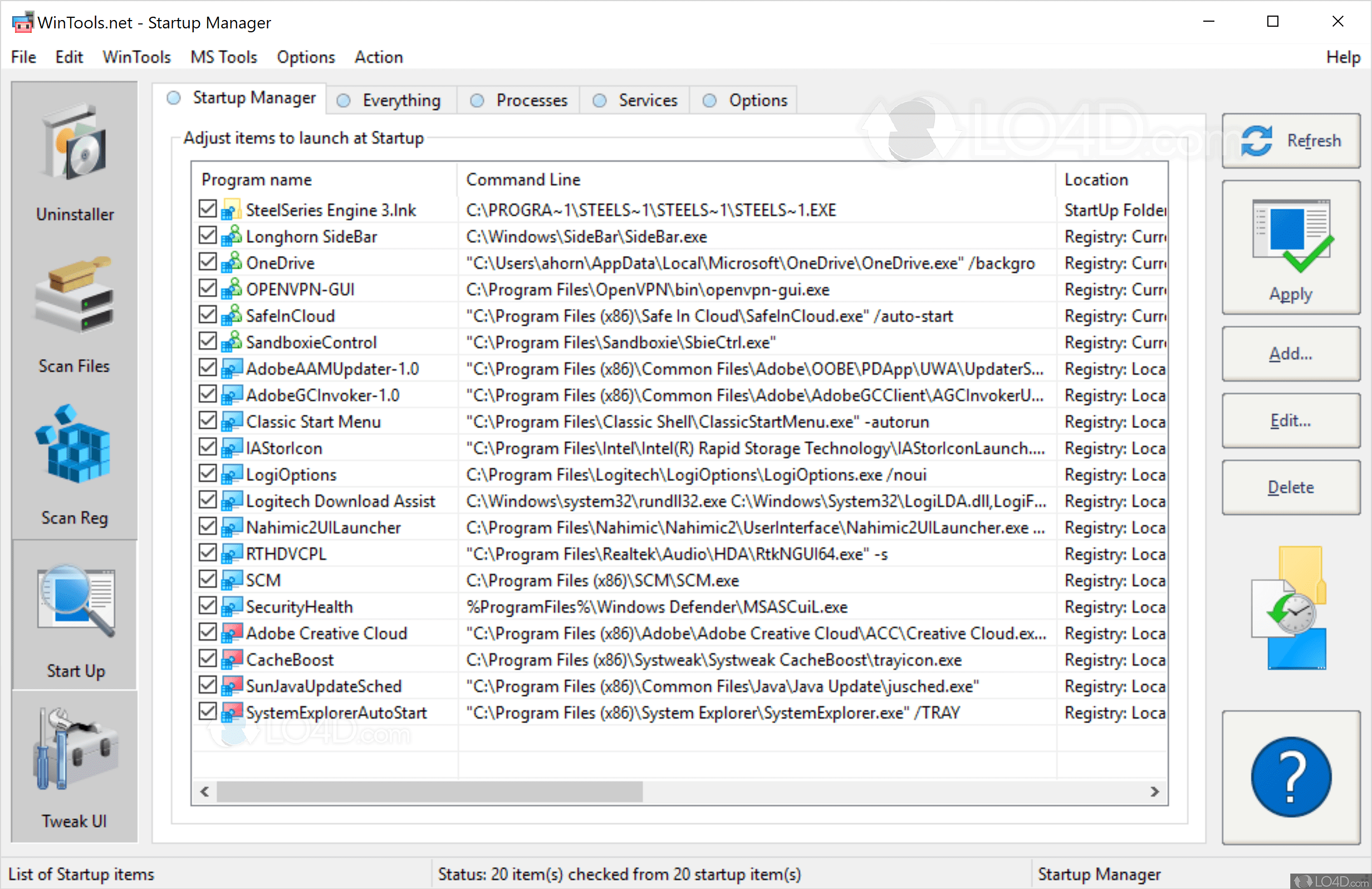
Task: Click the horizontal scrollbar thumb
Action: (x=429, y=792)
